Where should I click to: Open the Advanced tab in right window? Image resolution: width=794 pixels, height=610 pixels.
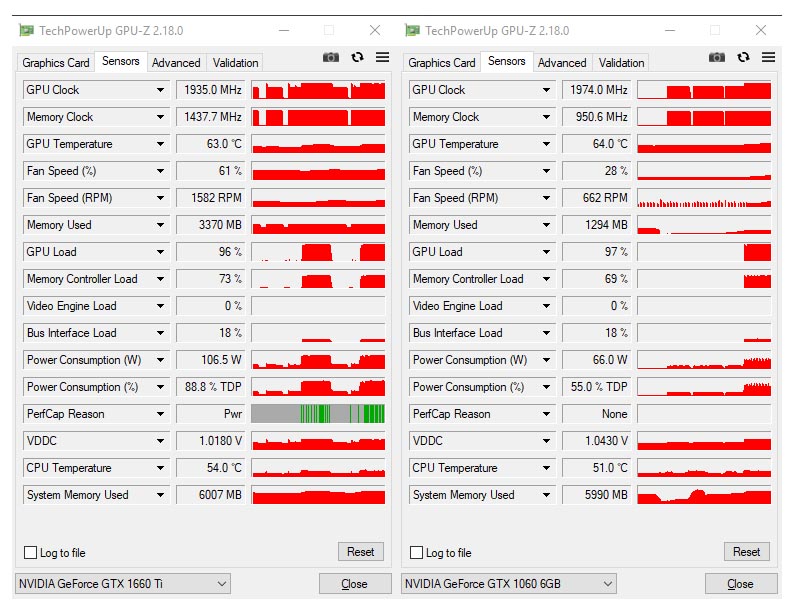562,63
